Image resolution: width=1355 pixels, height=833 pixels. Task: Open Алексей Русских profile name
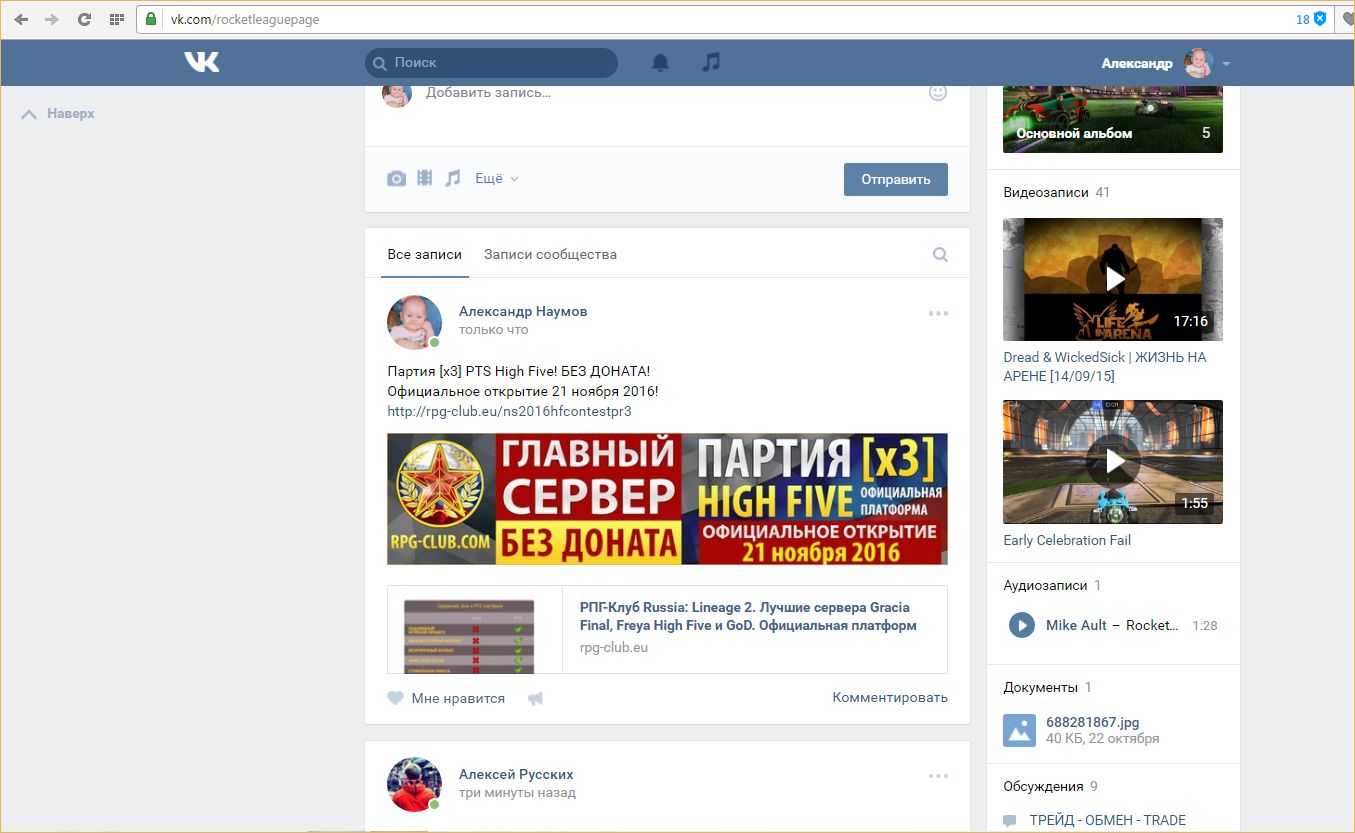pos(516,774)
